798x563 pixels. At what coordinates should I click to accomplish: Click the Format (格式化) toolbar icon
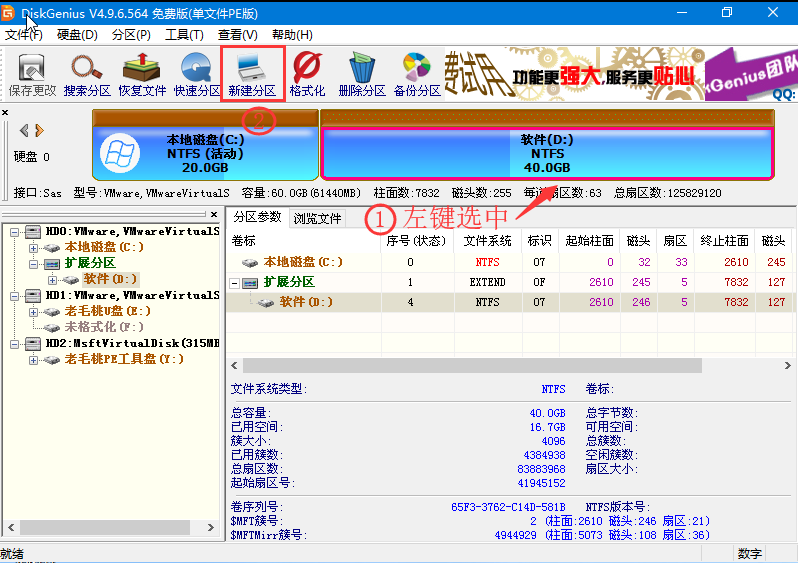[x=307, y=74]
